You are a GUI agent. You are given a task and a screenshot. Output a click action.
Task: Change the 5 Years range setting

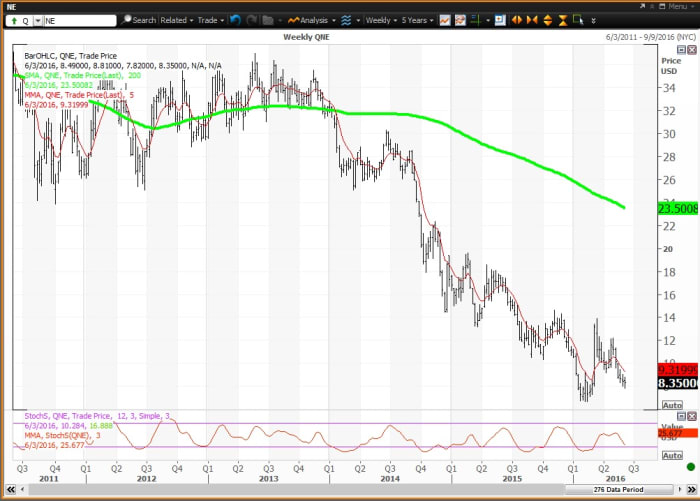[418, 19]
